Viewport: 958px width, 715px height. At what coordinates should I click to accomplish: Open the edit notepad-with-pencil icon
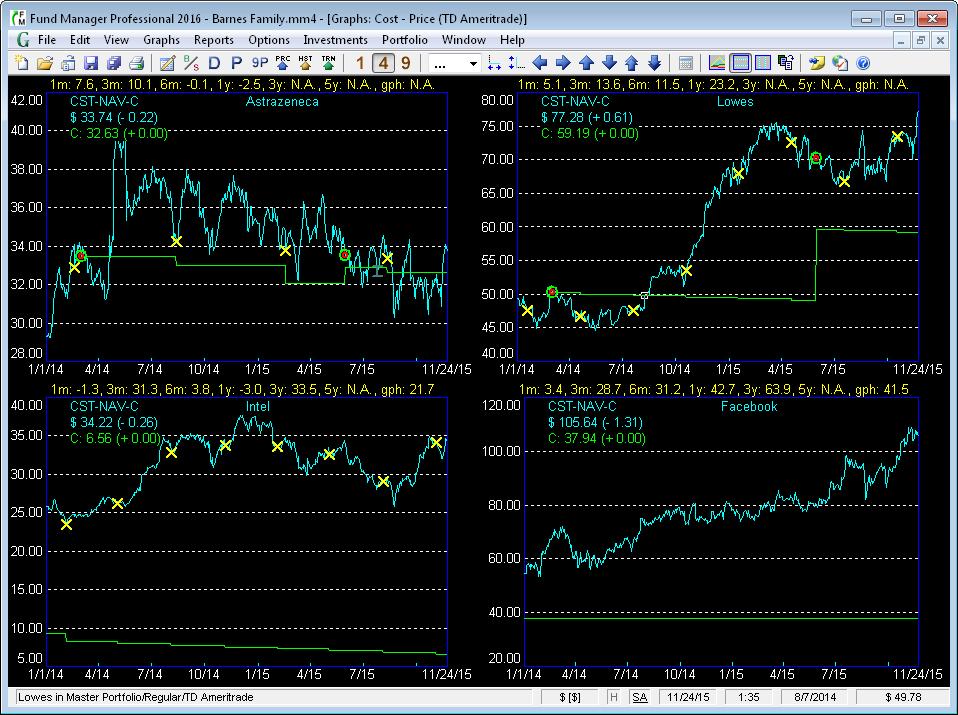tap(167, 63)
